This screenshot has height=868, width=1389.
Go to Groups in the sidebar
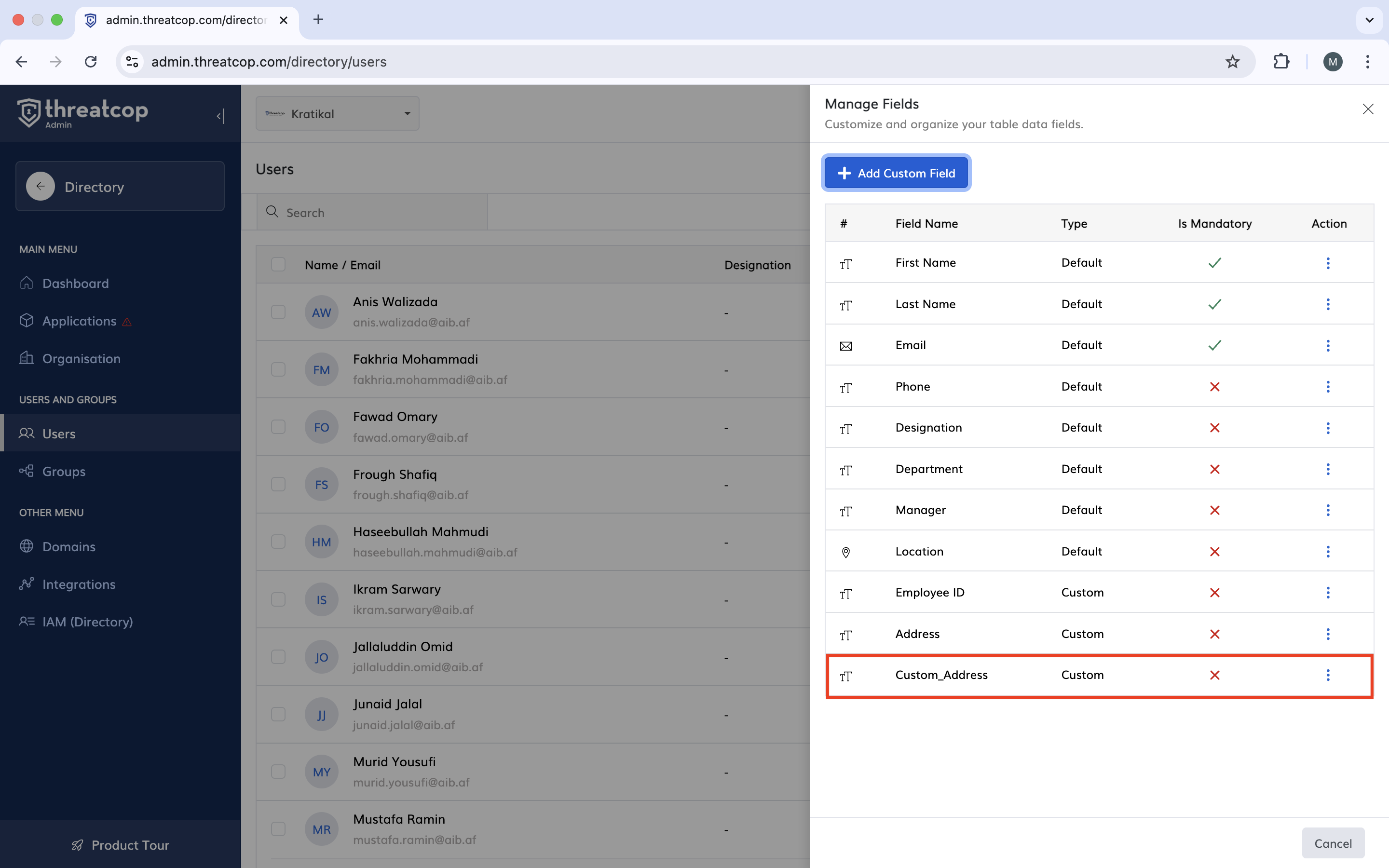click(x=64, y=471)
